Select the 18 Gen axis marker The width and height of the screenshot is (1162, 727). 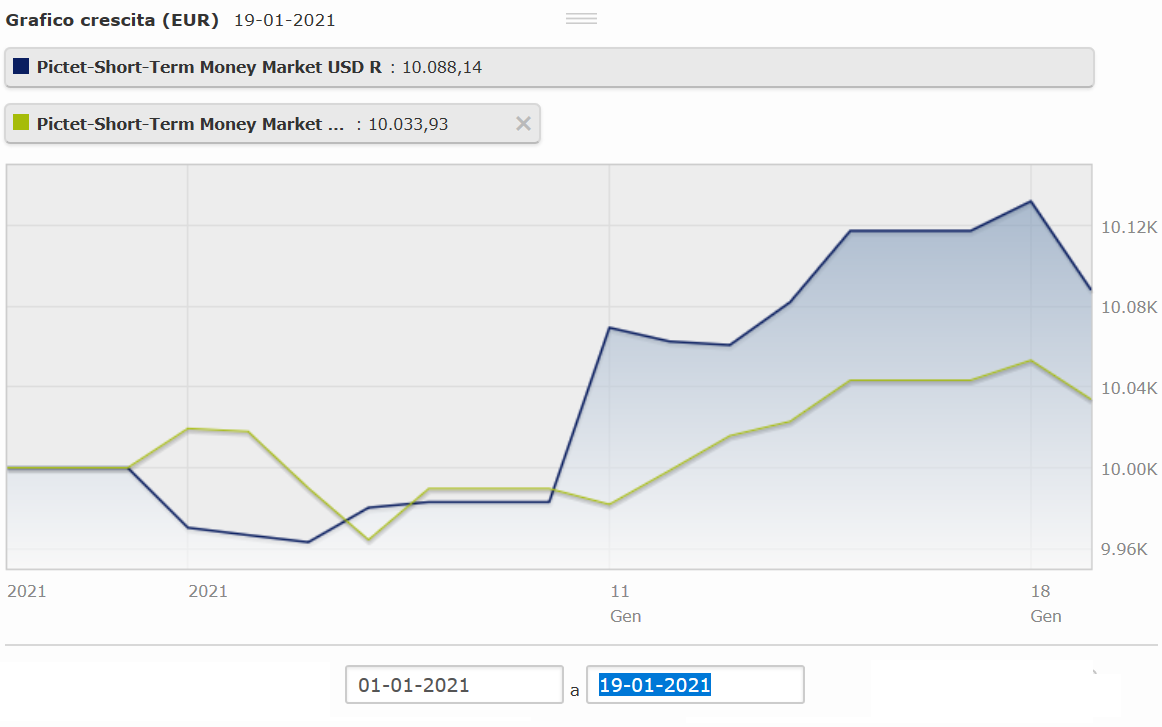1043,601
